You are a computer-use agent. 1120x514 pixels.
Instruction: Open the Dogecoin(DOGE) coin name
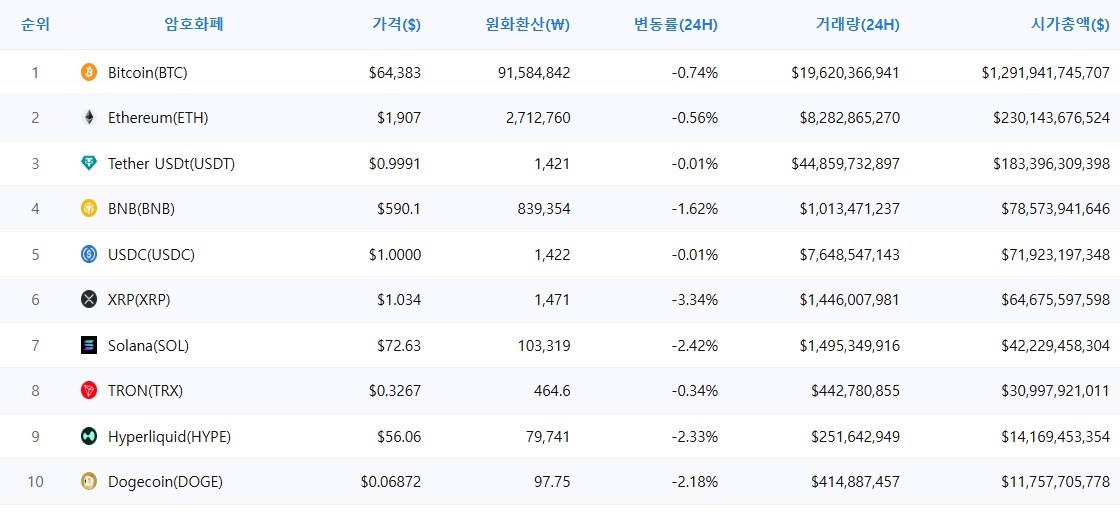(x=166, y=482)
